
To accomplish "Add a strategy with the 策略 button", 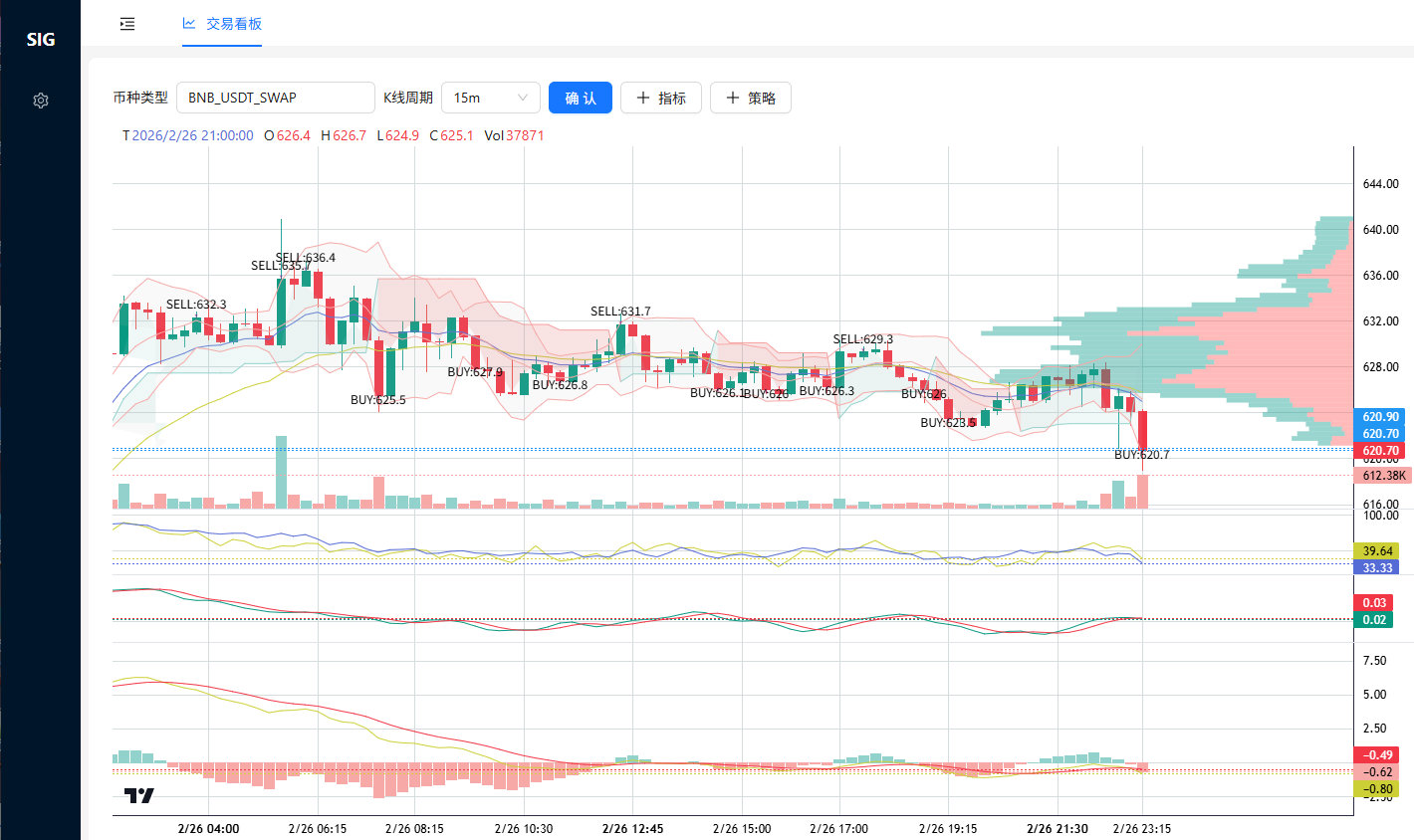I will tap(751, 98).
